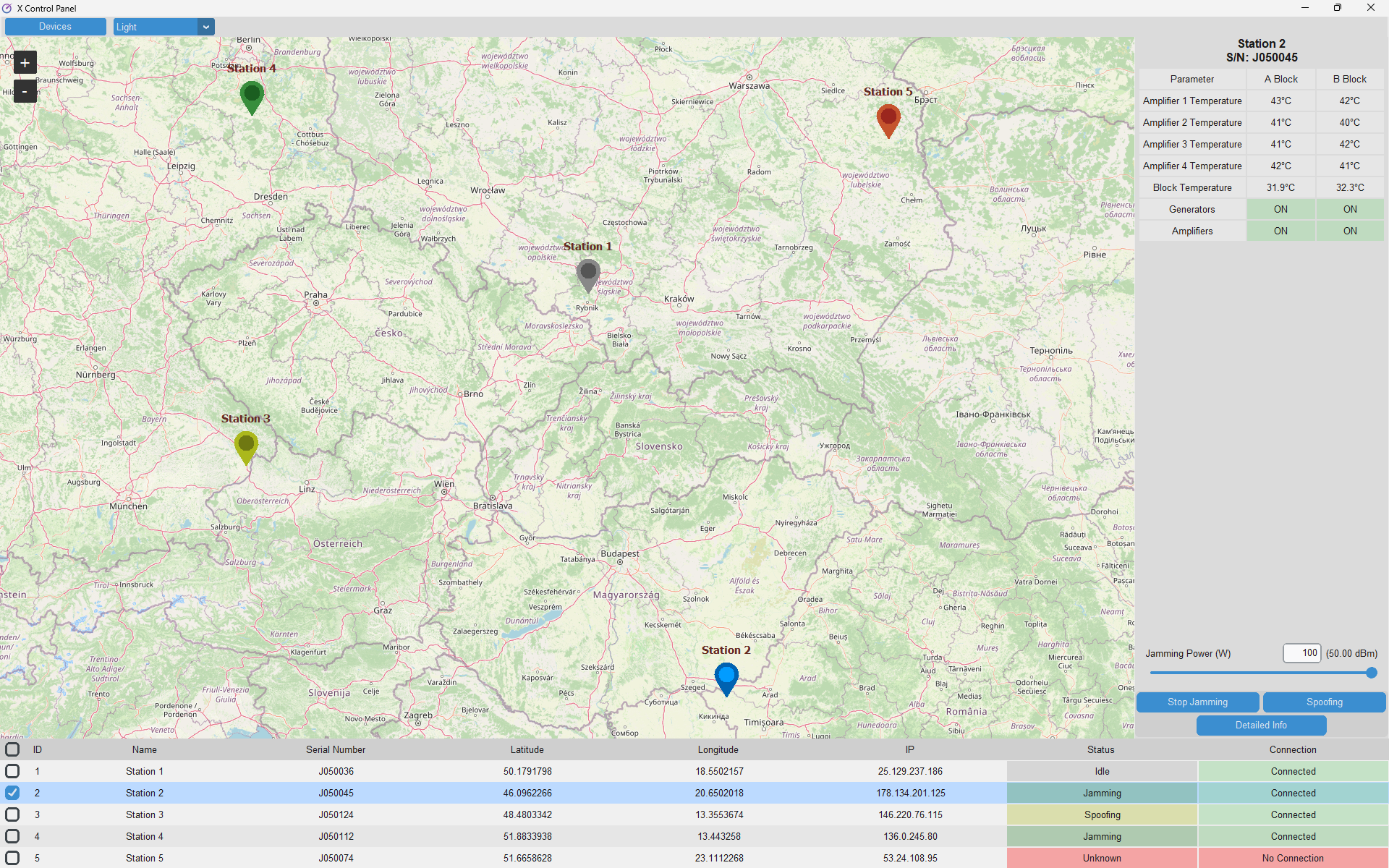Click IP address 146.220.76.115

pyautogui.click(x=910, y=814)
